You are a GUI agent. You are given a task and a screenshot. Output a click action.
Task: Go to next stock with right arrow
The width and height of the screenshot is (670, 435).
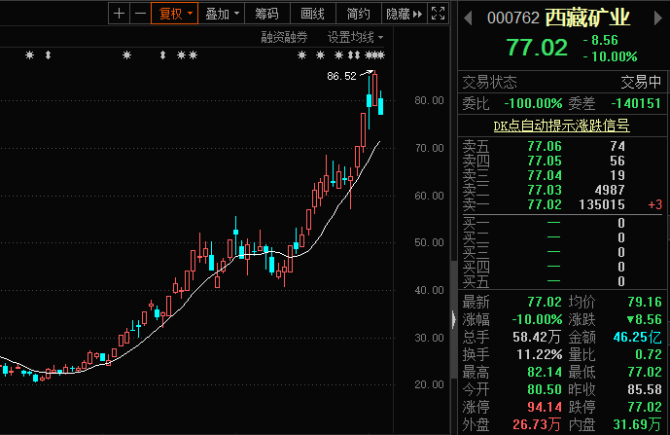658,18
